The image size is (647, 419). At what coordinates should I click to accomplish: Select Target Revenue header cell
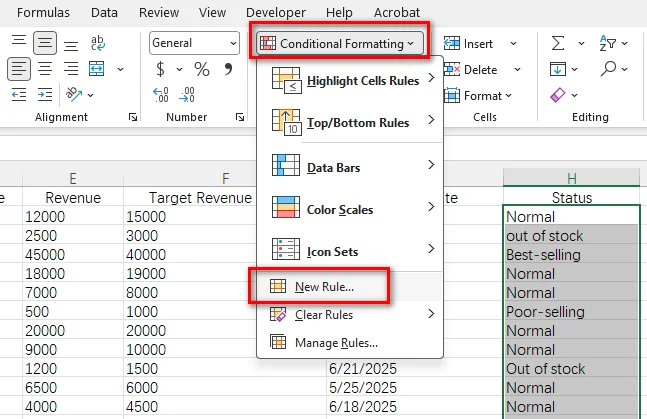200,197
